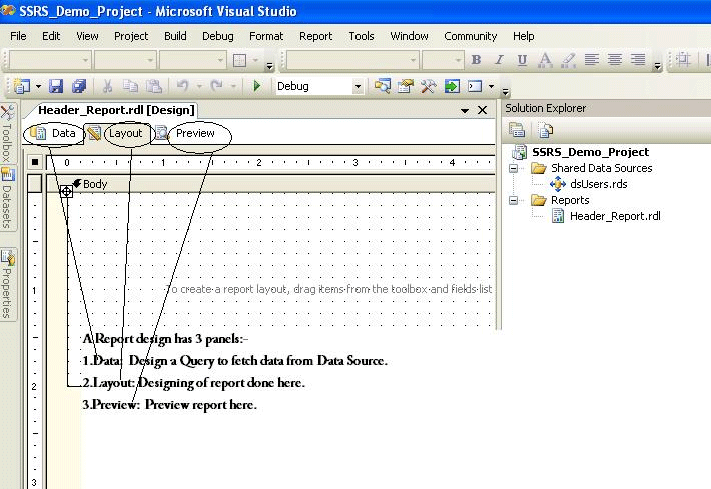Open the Format menu
This screenshot has height=489, width=711.
[266, 36]
